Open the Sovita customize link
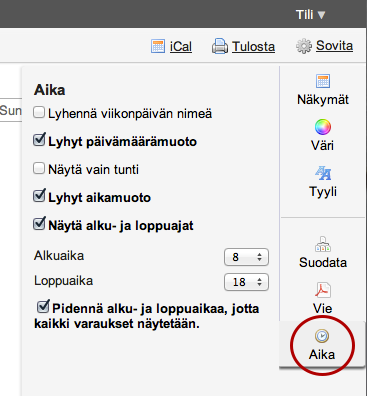The height and width of the screenshot is (396, 367). (334, 46)
